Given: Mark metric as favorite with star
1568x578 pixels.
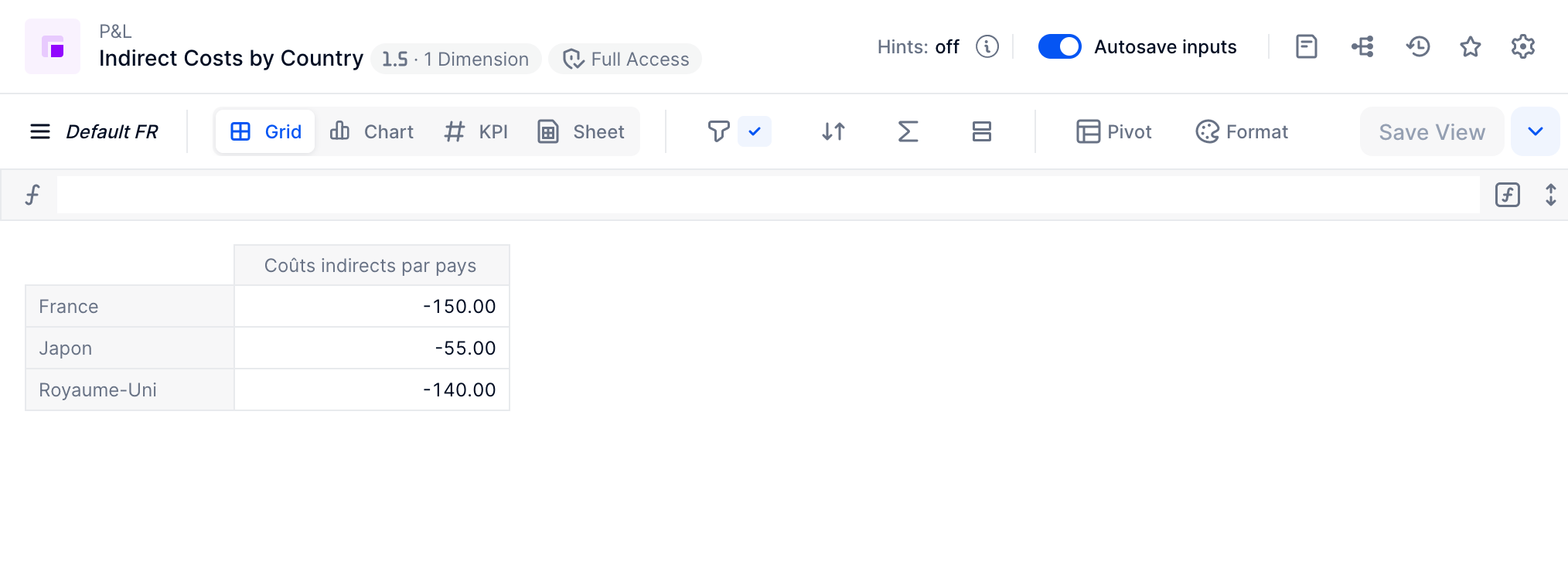Looking at the screenshot, I should click(1471, 46).
